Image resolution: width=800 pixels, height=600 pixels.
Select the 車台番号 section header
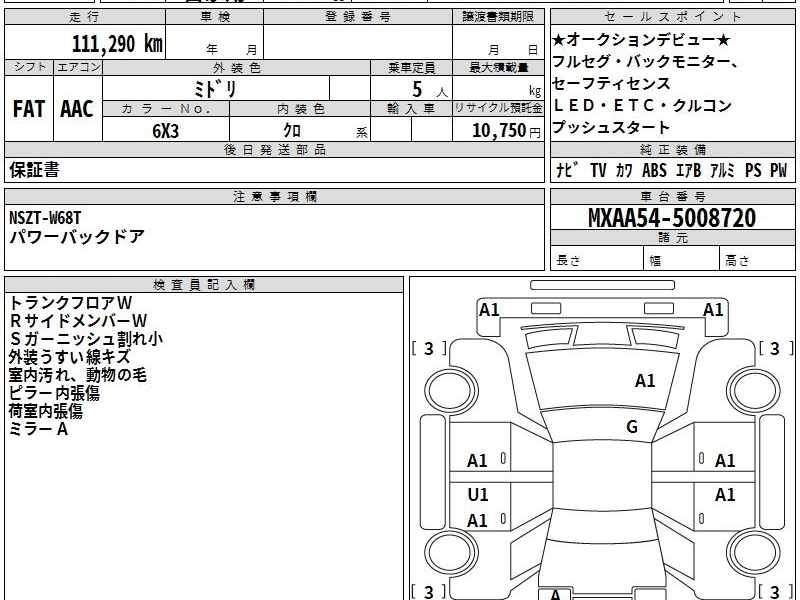point(672,196)
